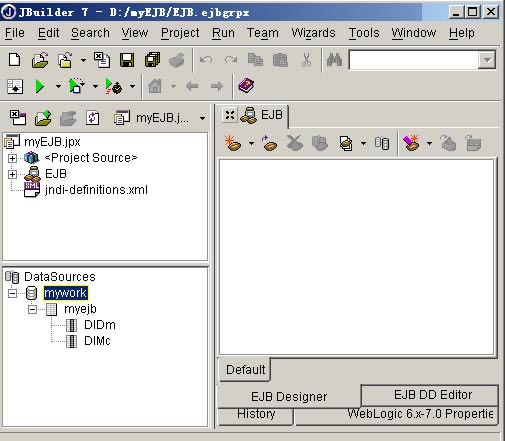Image resolution: width=505 pixels, height=441 pixels.
Task: Collapse the myejb table node
Action: pos(32,309)
